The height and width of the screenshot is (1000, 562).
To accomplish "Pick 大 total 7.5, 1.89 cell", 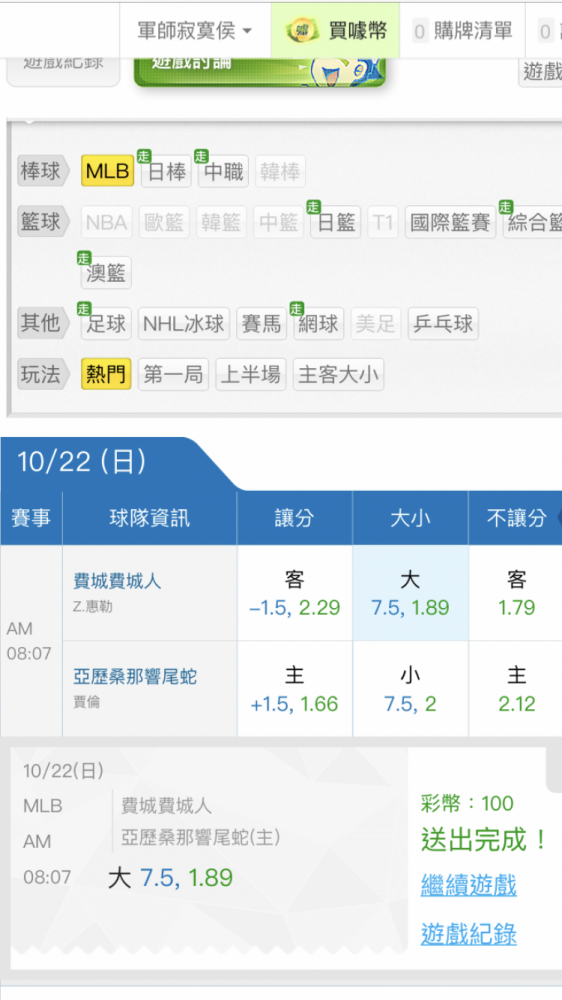I will click(410, 593).
